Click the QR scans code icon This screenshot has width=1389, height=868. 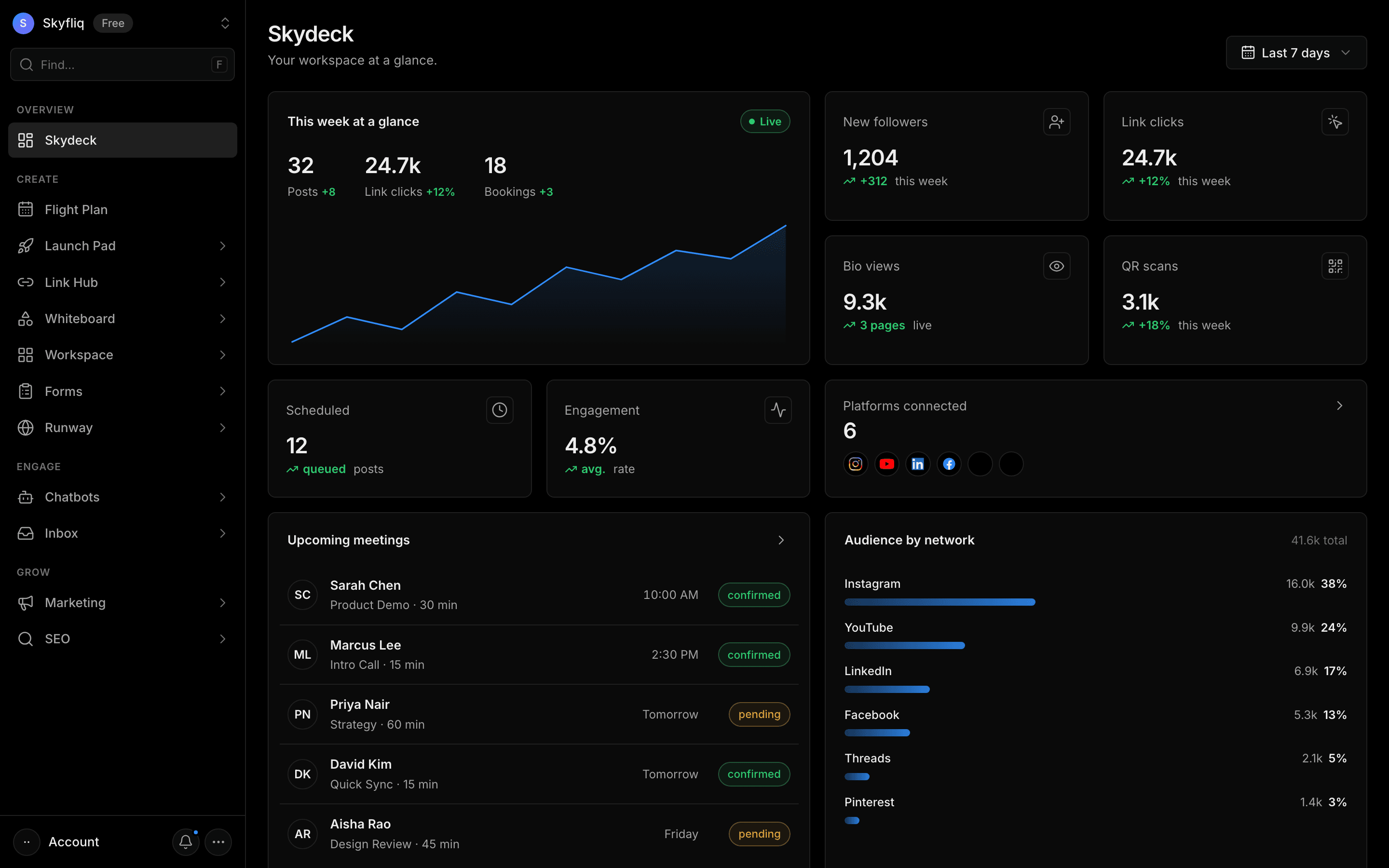(x=1335, y=266)
